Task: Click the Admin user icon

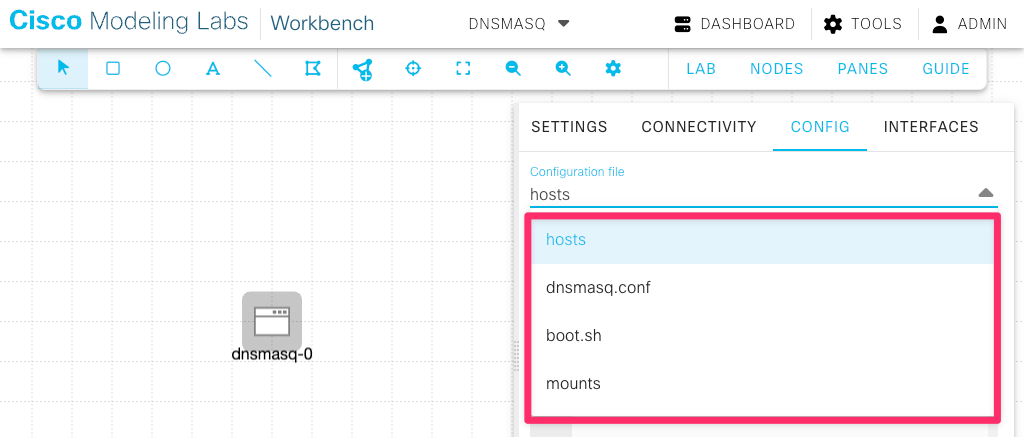Action: click(x=940, y=24)
